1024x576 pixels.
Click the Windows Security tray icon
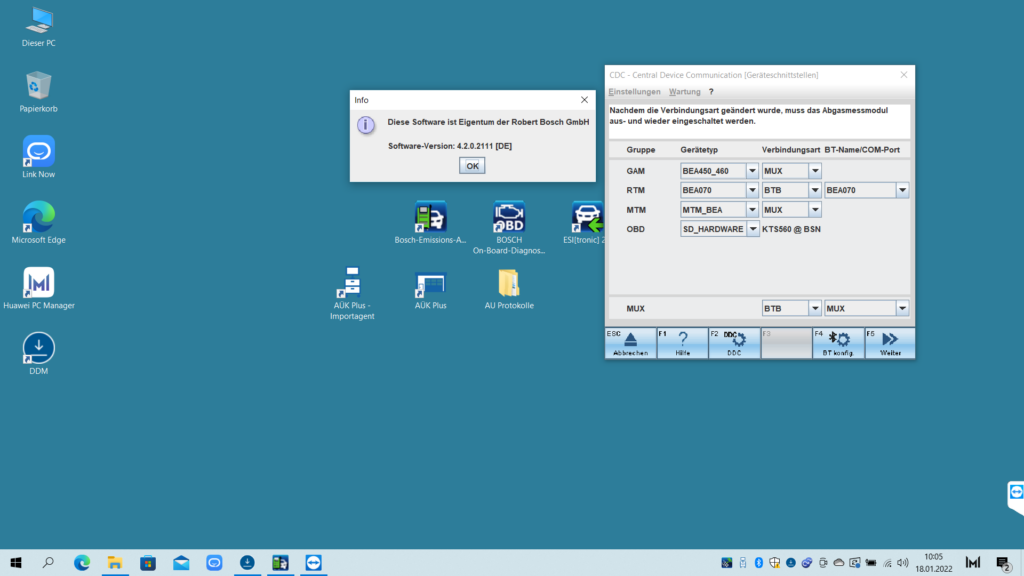(x=775, y=562)
